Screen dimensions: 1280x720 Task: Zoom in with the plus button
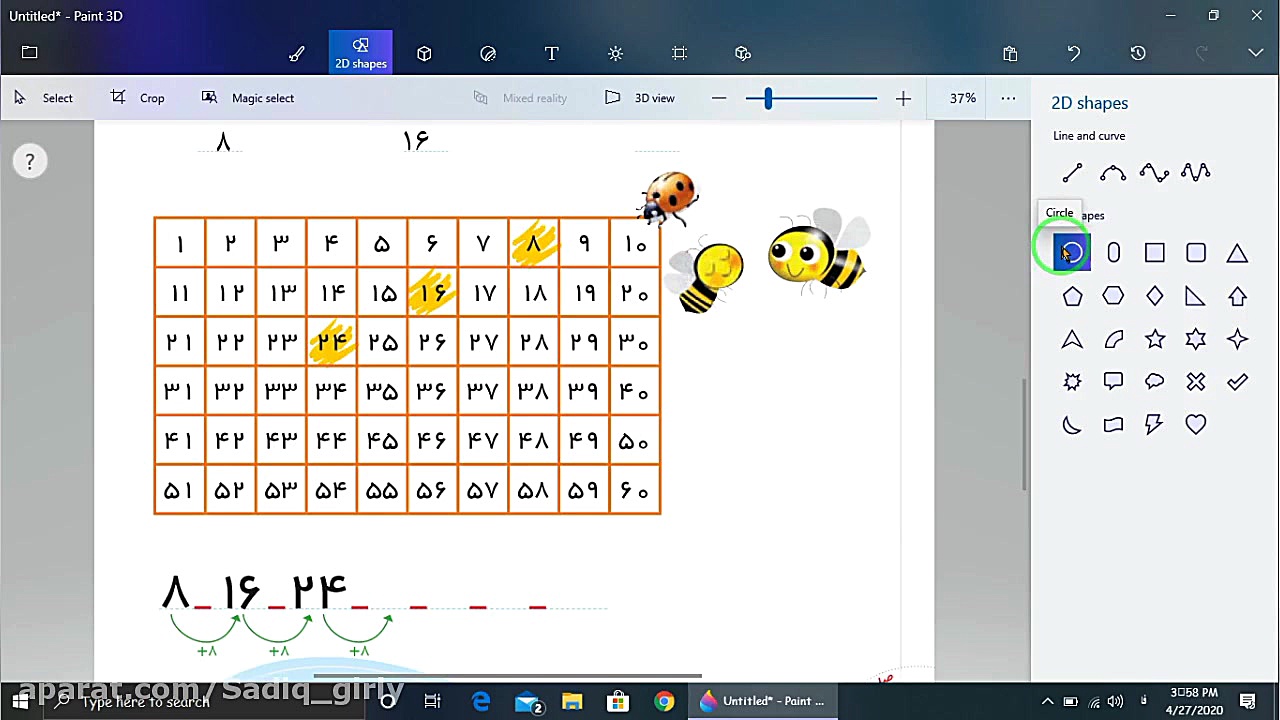tap(903, 98)
